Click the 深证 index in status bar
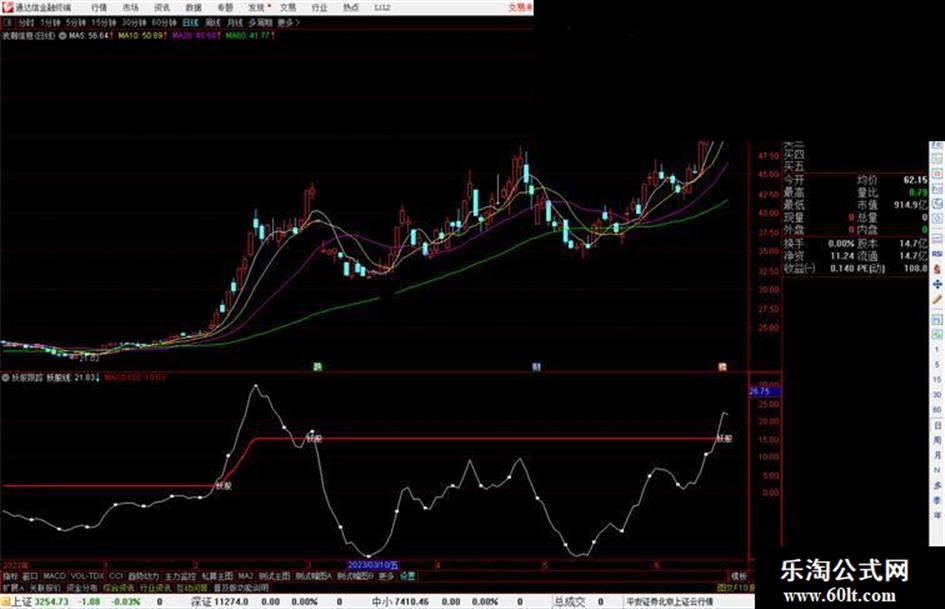The height and width of the screenshot is (609, 945). tap(202, 601)
